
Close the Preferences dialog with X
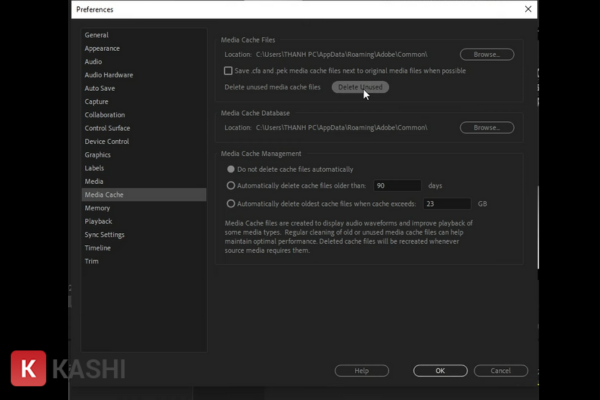pos(528,9)
